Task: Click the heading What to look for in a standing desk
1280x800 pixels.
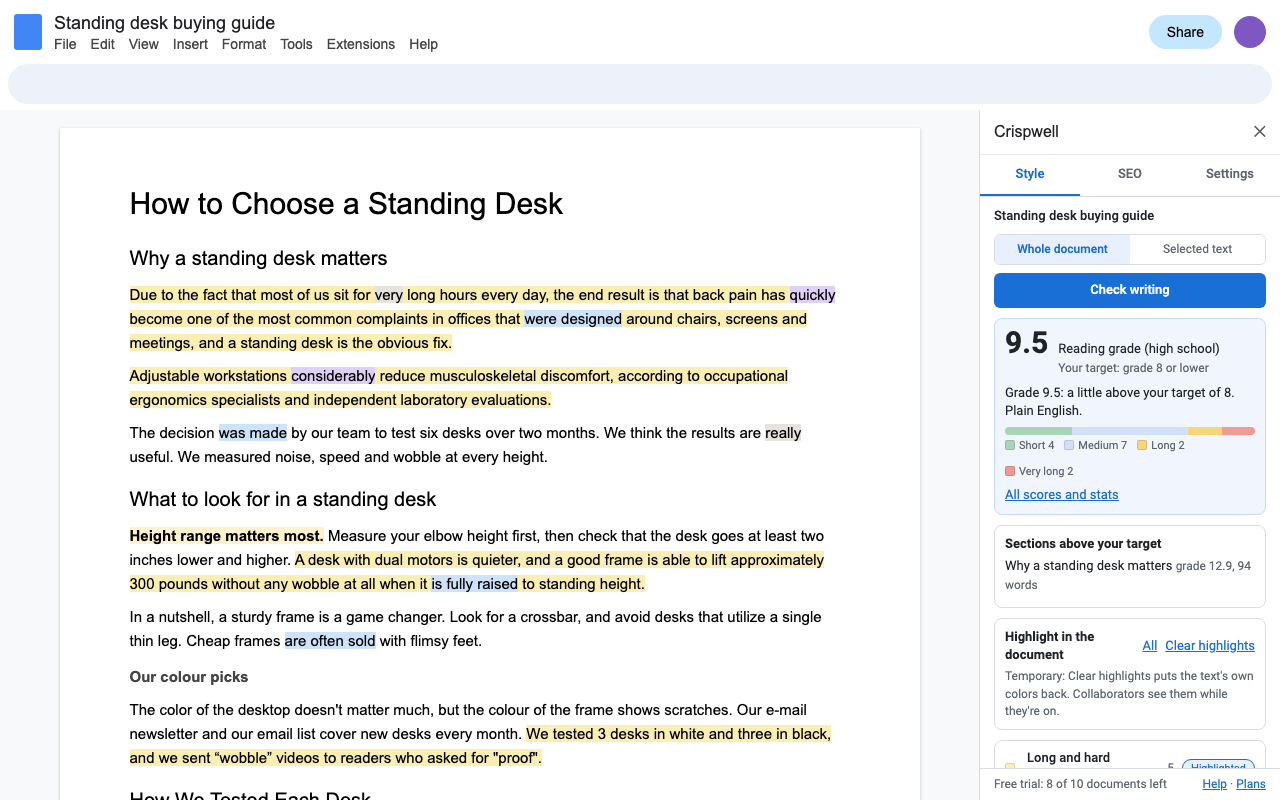Action: [x=283, y=499]
